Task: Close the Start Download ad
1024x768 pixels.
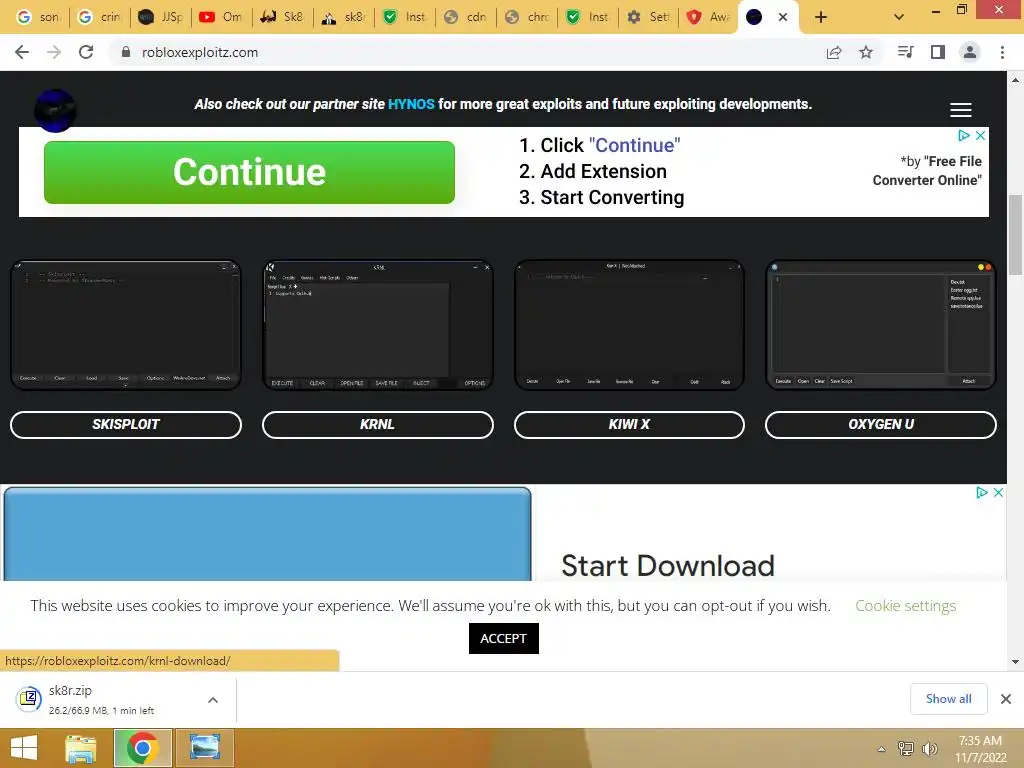Action: [x=998, y=492]
